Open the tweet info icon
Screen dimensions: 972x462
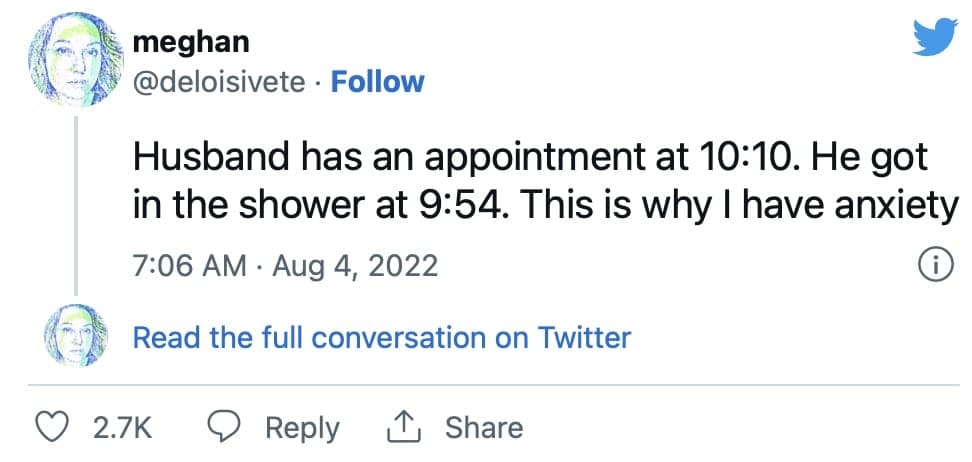tap(937, 267)
